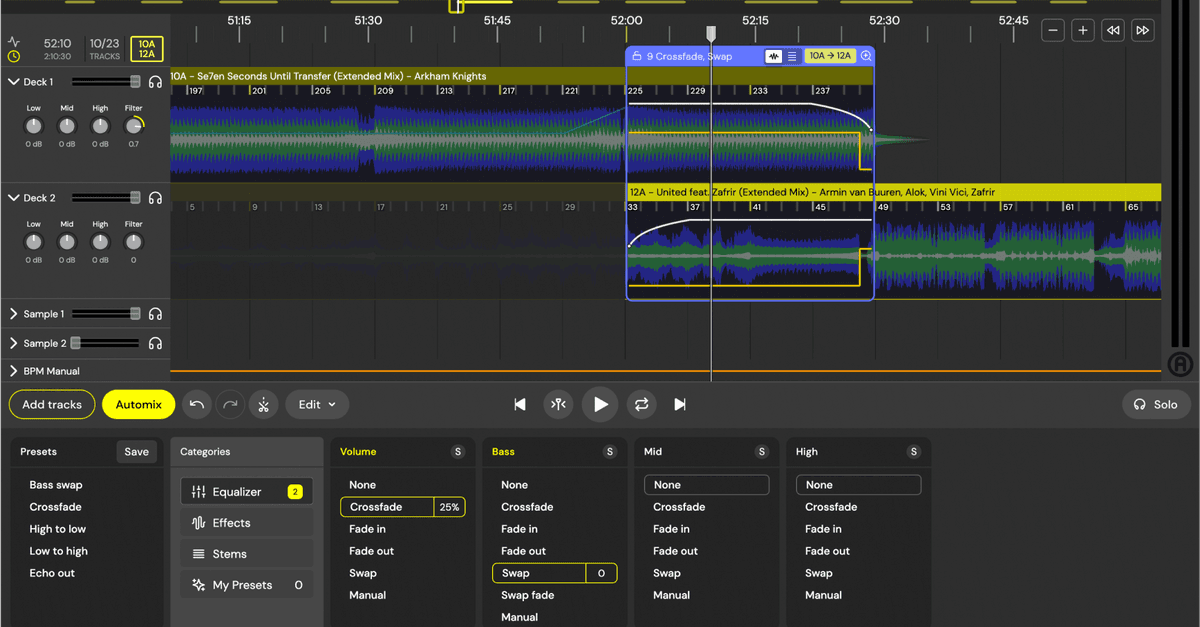Image resolution: width=1200 pixels, height=627 pixels.
Task: Select the scissors split tool in the toolbar
Action: click(263, 404)
